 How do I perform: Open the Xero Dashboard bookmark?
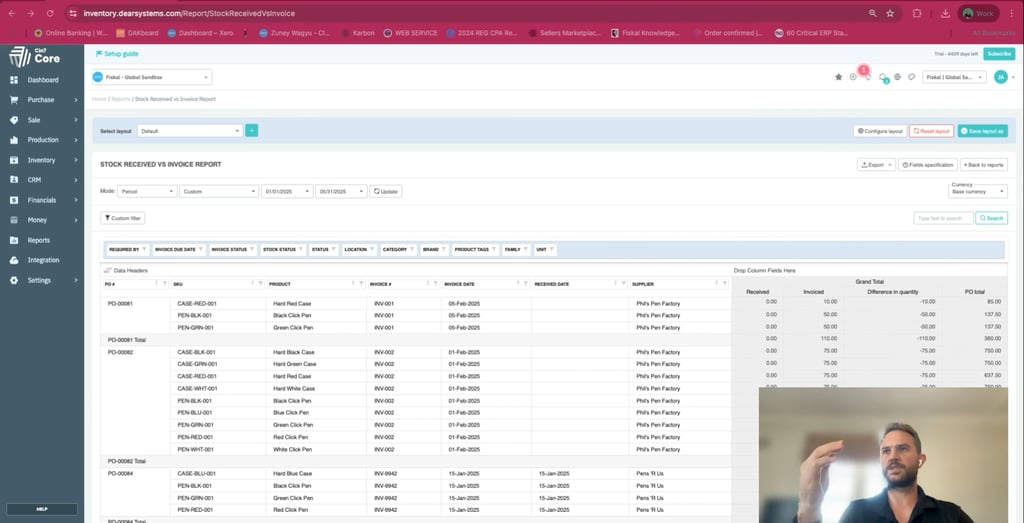tap(200, 33)
